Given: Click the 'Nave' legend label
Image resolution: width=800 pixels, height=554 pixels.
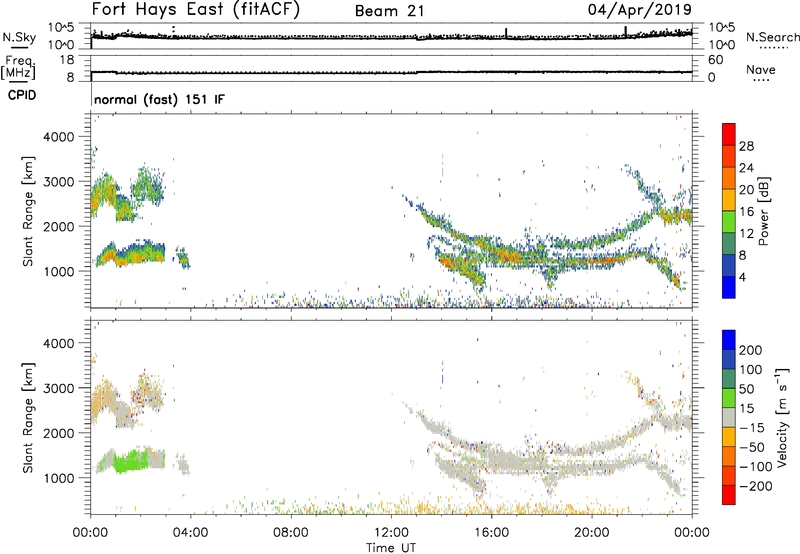Looking at the screenshot, I should click(761, 70).
